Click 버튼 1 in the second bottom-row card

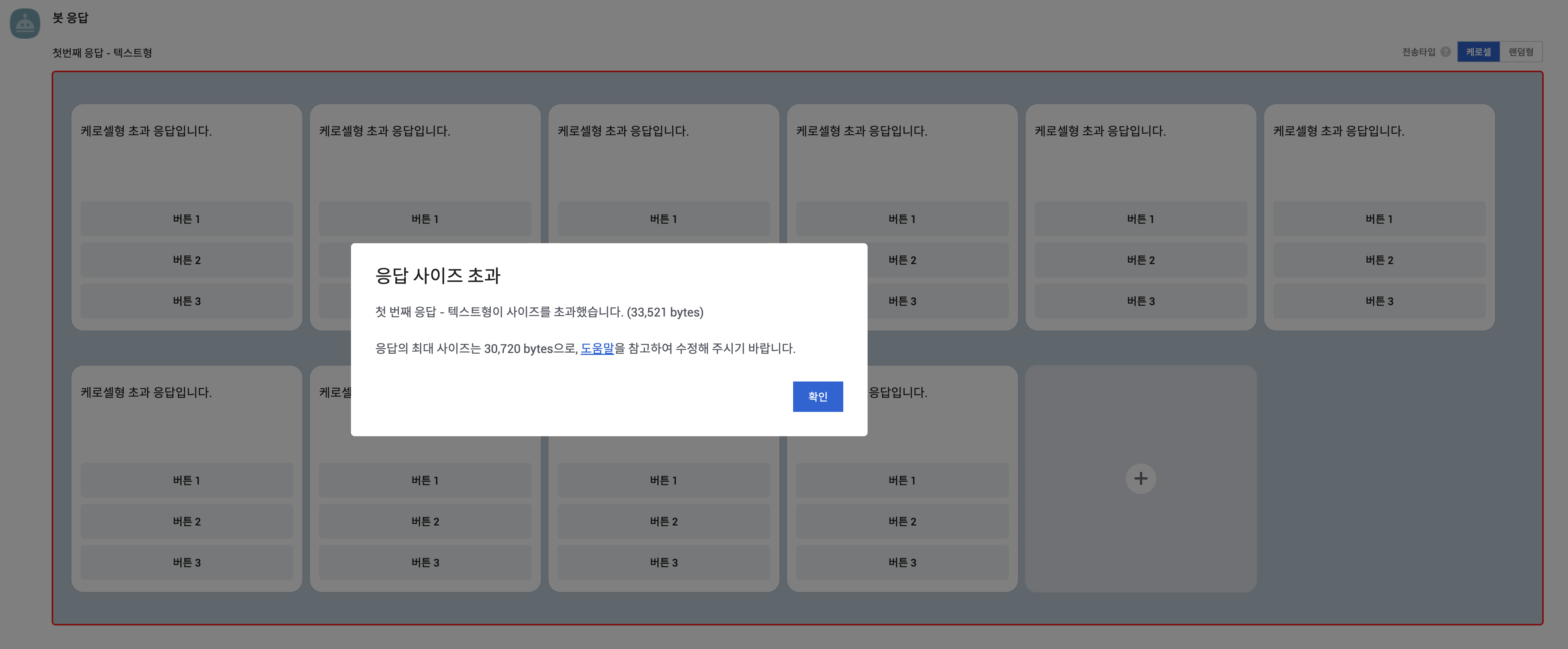pyautogui.click(x=425, y=480)
